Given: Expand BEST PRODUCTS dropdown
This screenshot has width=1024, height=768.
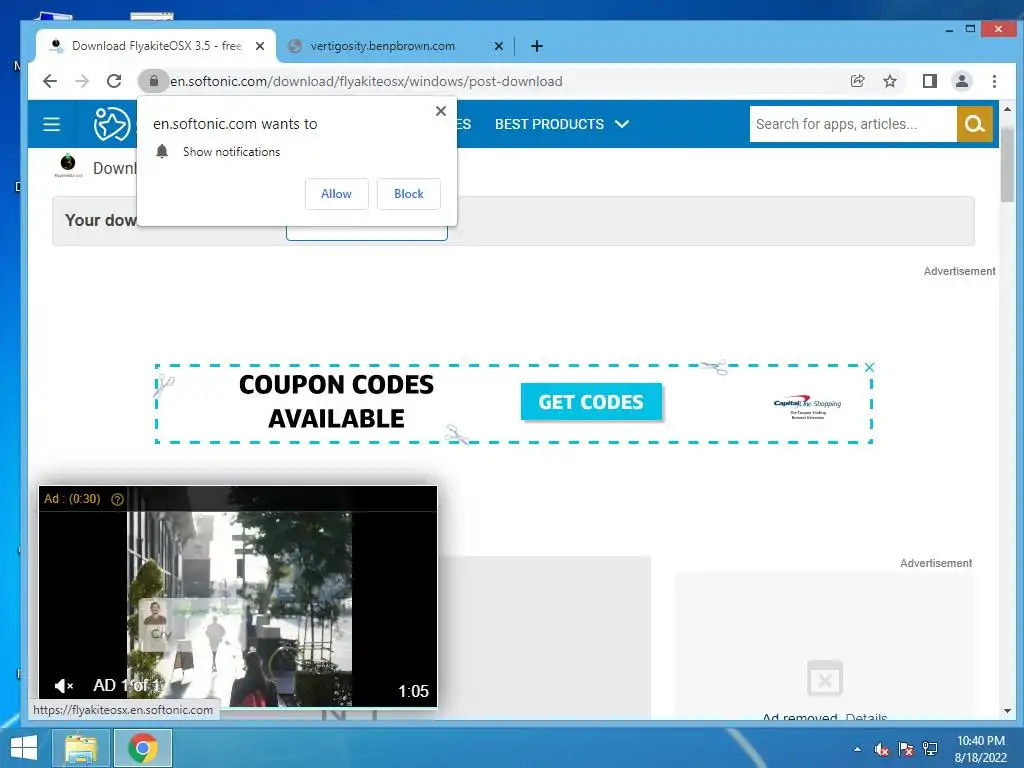Looking at the screenshot, I should [x=562, y=124].
